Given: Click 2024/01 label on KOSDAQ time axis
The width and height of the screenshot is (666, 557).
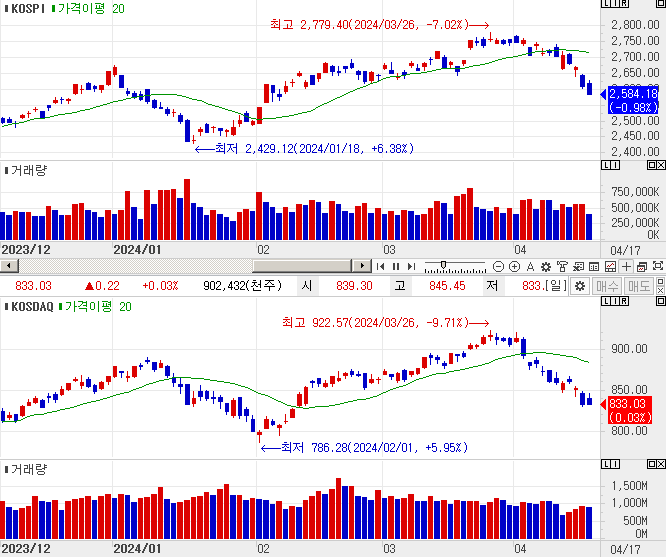Looking at the screenshot, I should (x=137, y=549).
